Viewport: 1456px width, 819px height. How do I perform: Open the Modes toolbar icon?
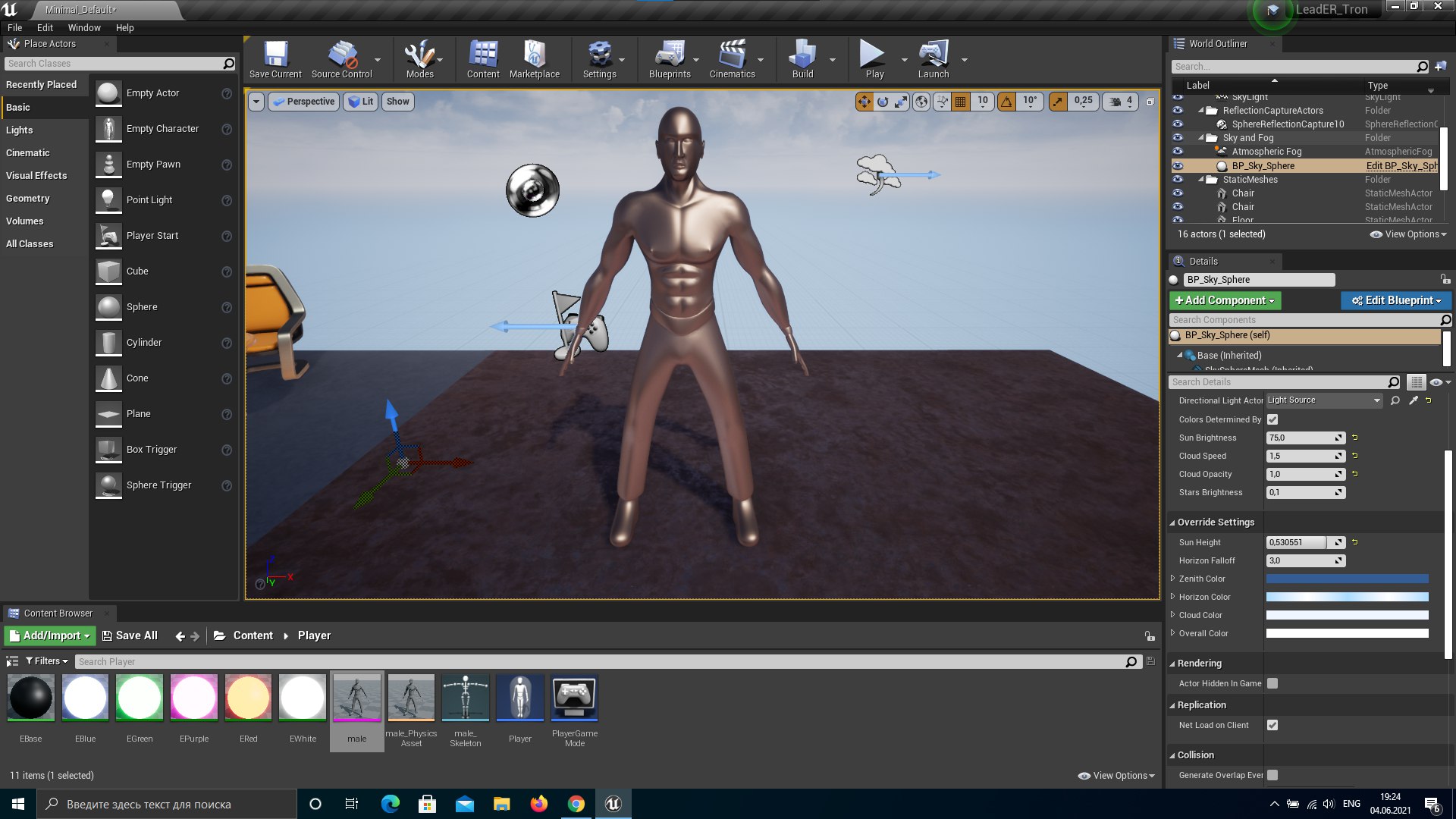pyautogui.click(x=419, y=59)
